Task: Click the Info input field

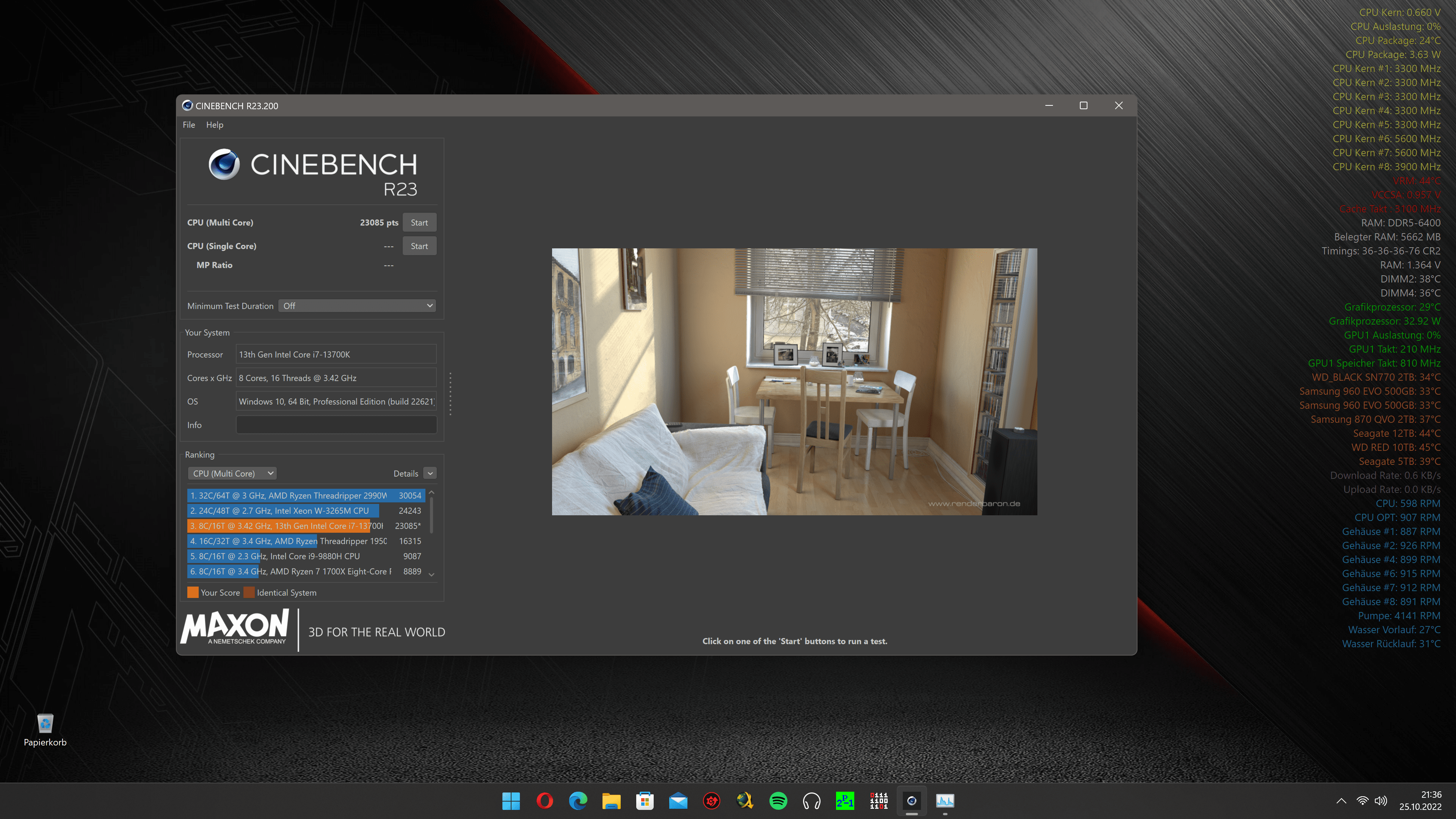Action: pos(336,425)
